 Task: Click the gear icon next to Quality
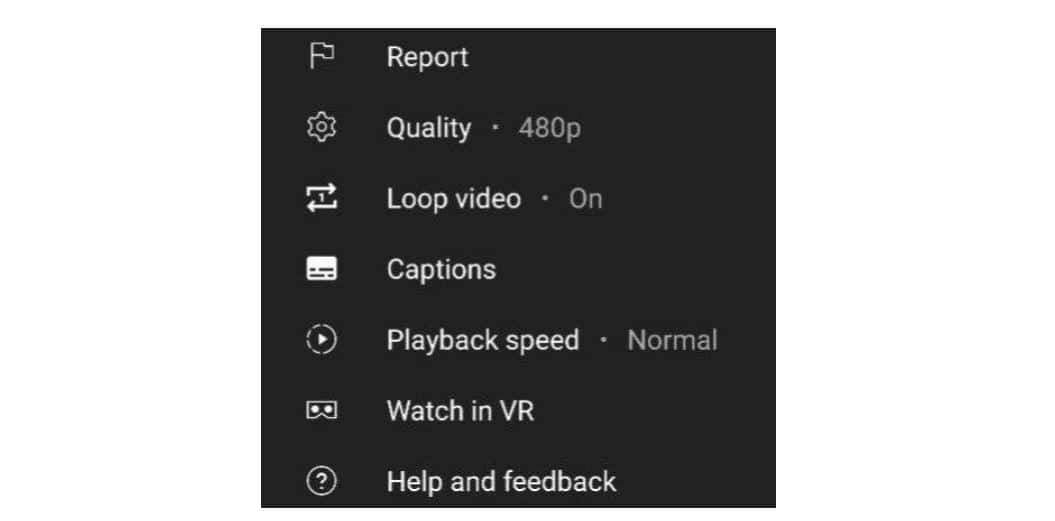click(321, 128)
